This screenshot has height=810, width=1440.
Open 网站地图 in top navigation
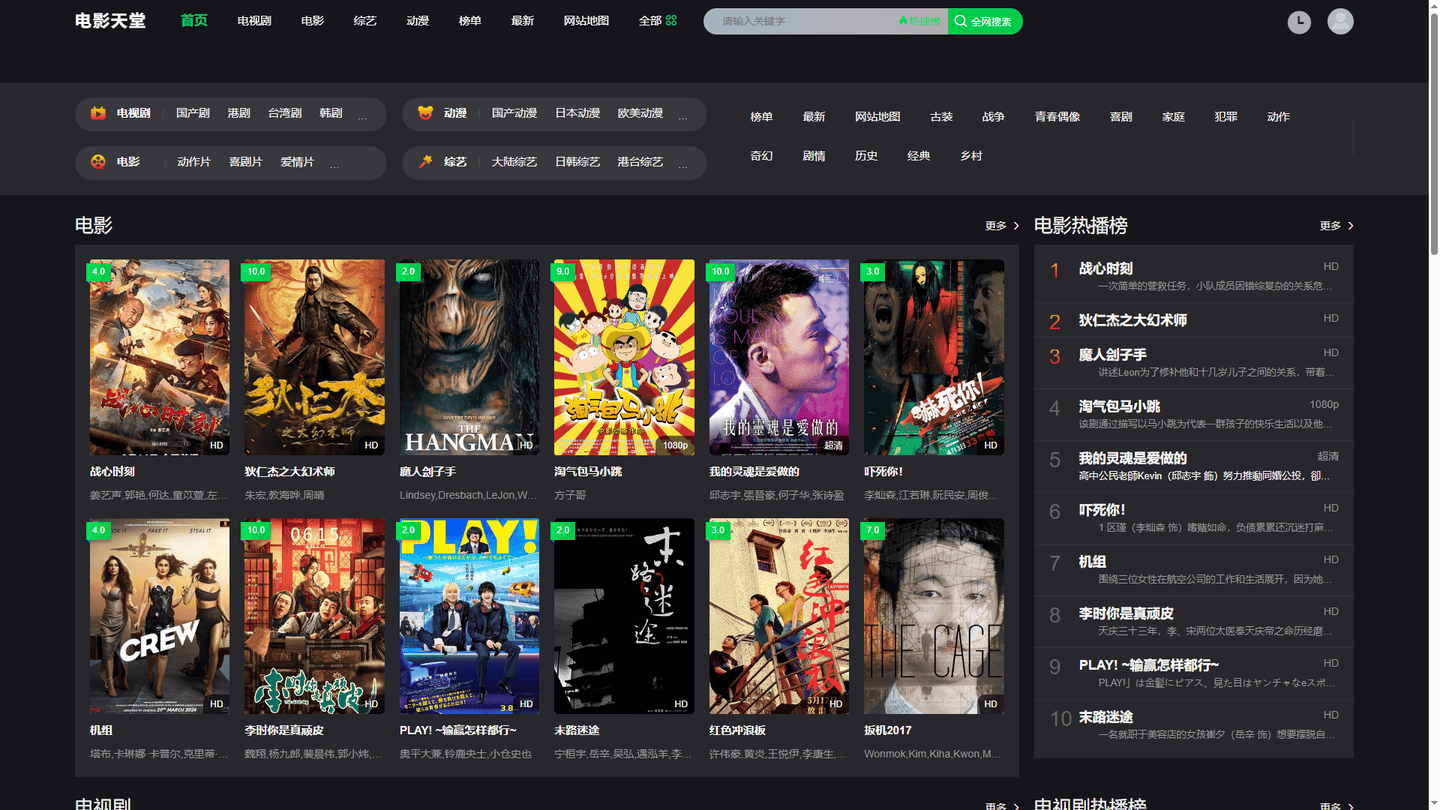586,21
